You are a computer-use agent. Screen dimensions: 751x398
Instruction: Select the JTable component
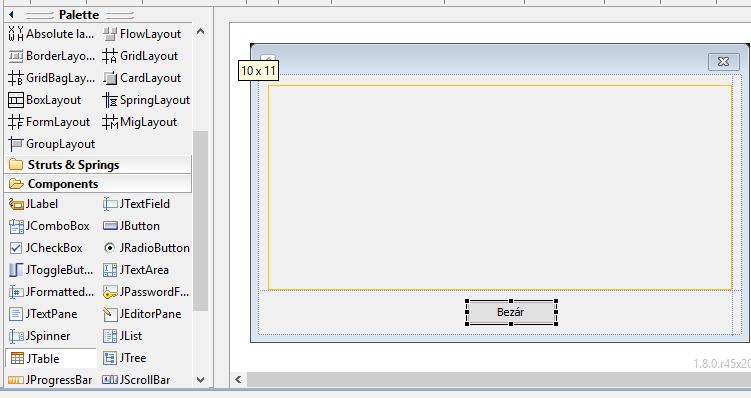[x=51, y=358]
